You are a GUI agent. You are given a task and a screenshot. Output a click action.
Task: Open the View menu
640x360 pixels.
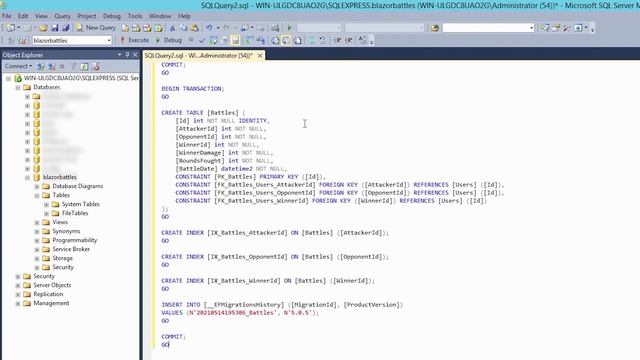41,16
